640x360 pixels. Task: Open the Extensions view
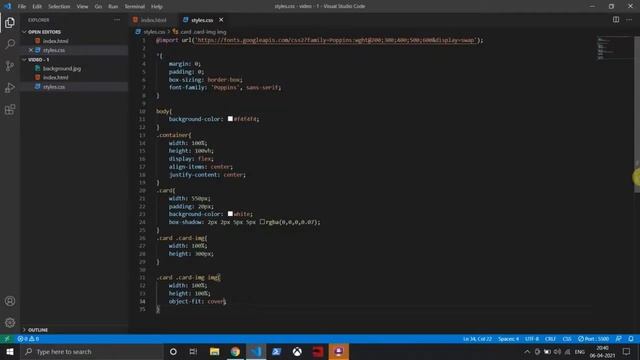pos(10,109)
